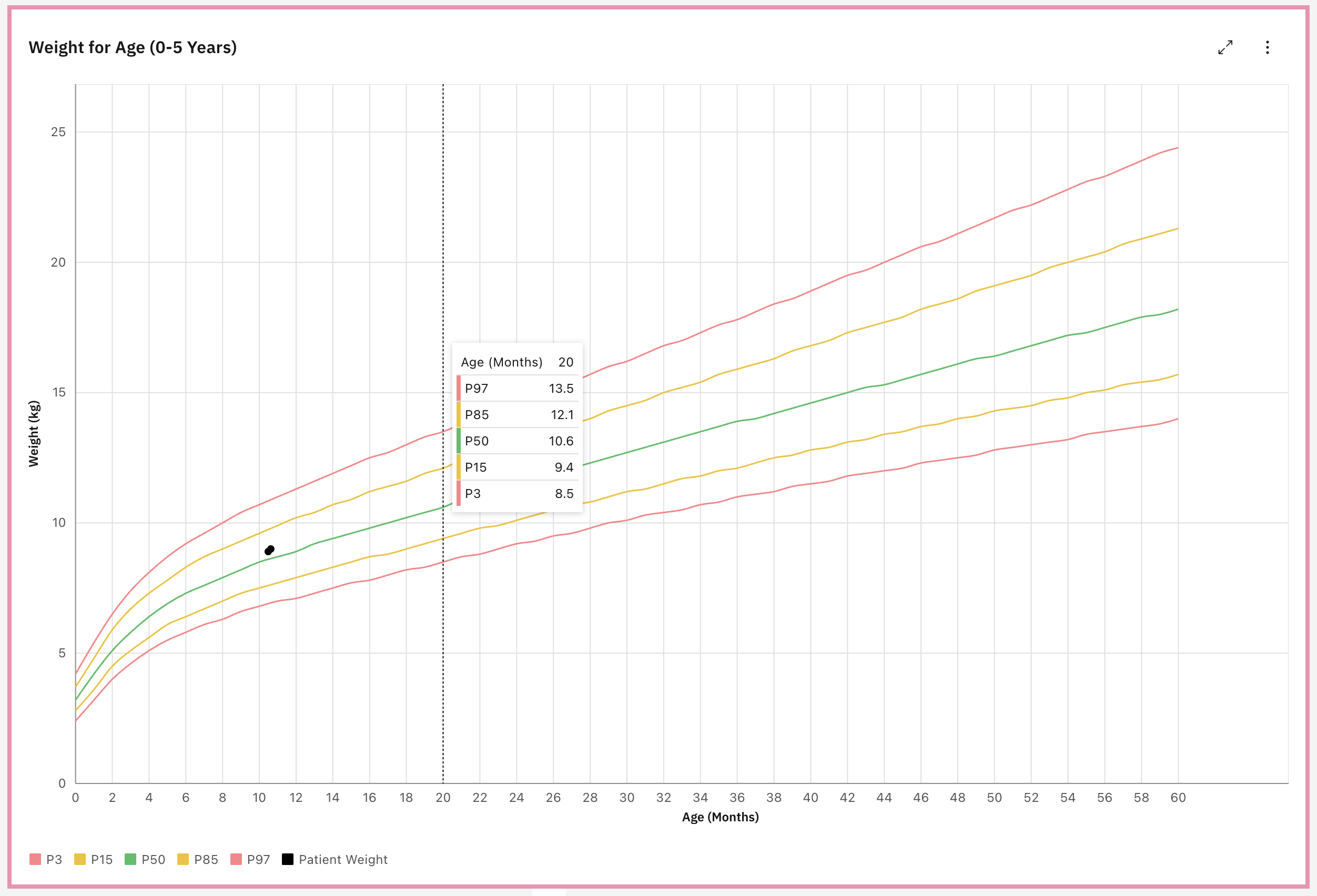Click the Weight for Age chart title
The image size is (1317, 896).
point(133,47)
